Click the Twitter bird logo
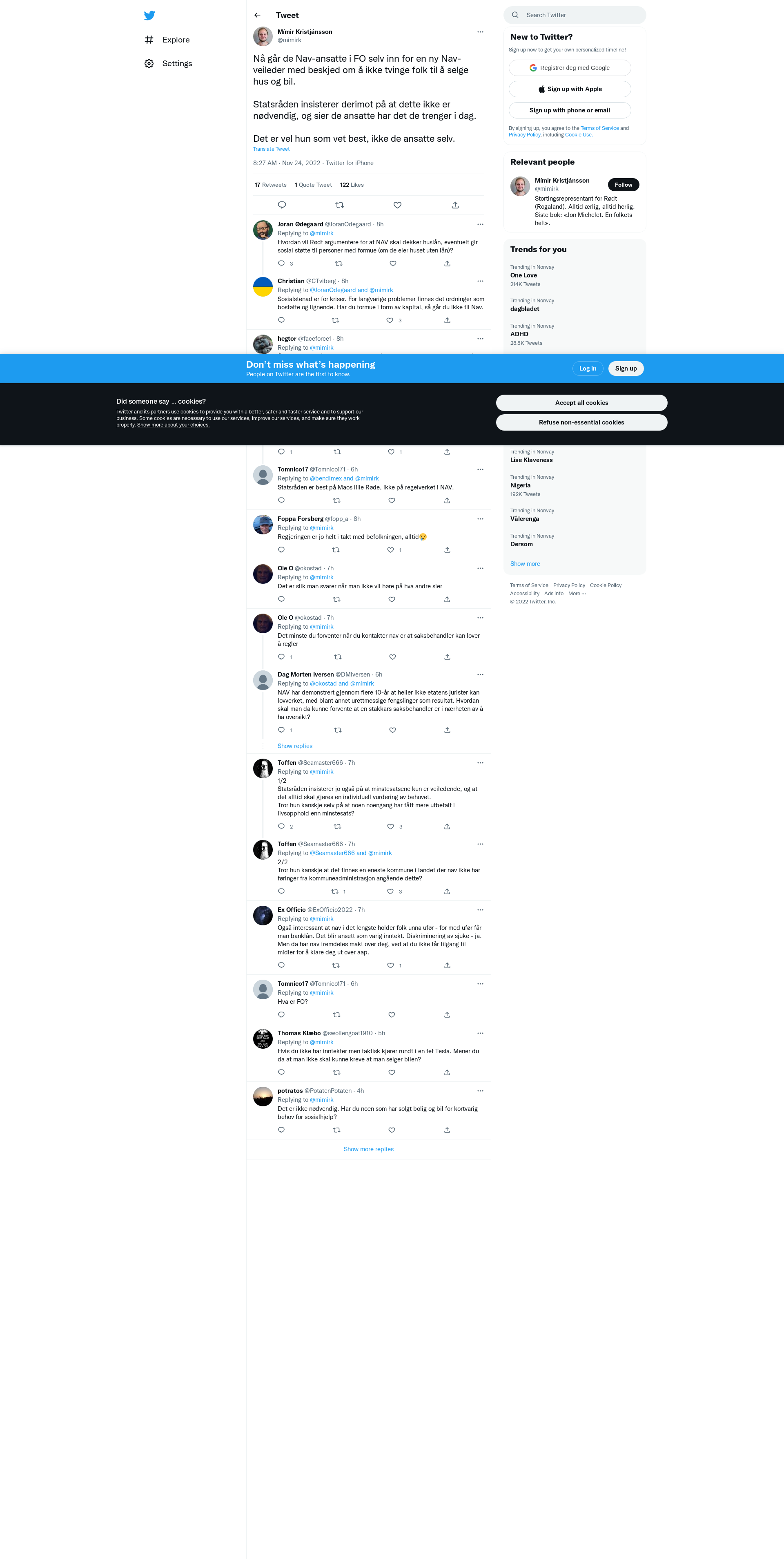The width and height of the screenshot is (784, 1559). pos(149,16)
